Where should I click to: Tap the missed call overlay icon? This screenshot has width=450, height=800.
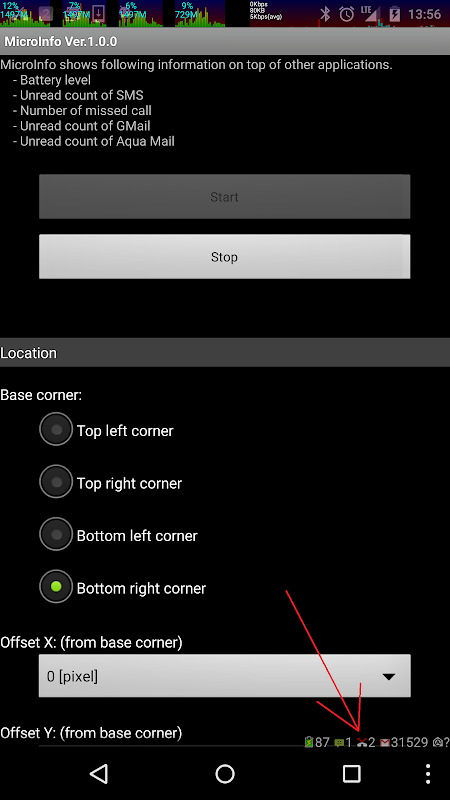tap(362, 742)
